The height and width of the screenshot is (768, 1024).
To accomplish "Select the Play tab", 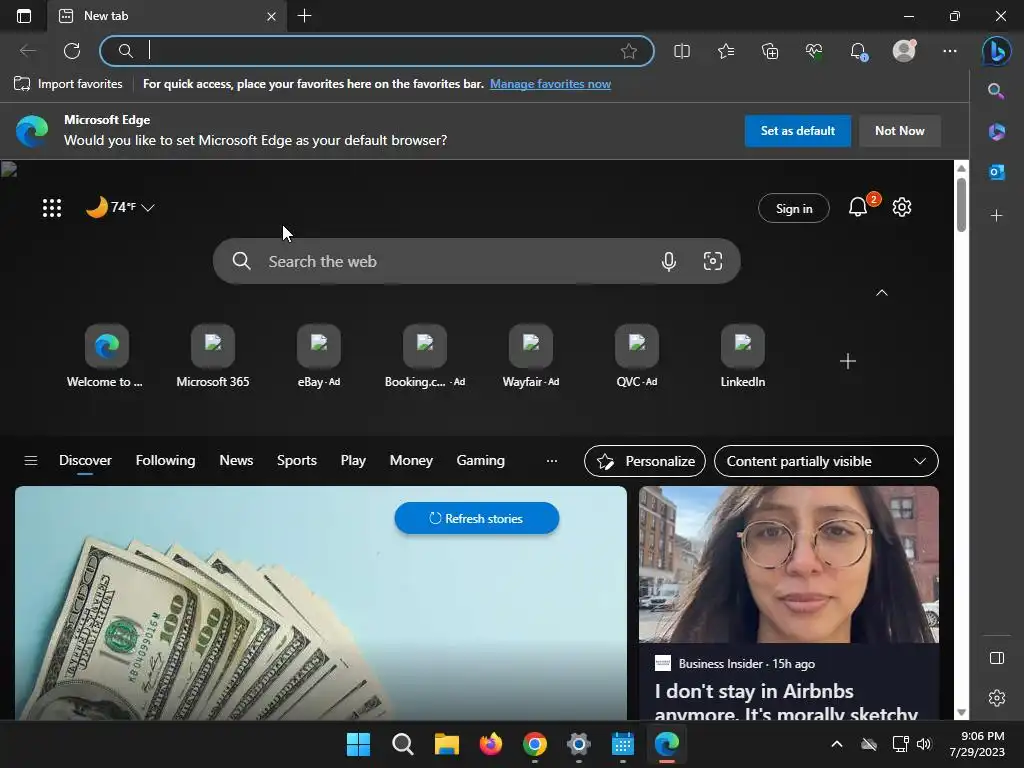I will tap(353, 460).
